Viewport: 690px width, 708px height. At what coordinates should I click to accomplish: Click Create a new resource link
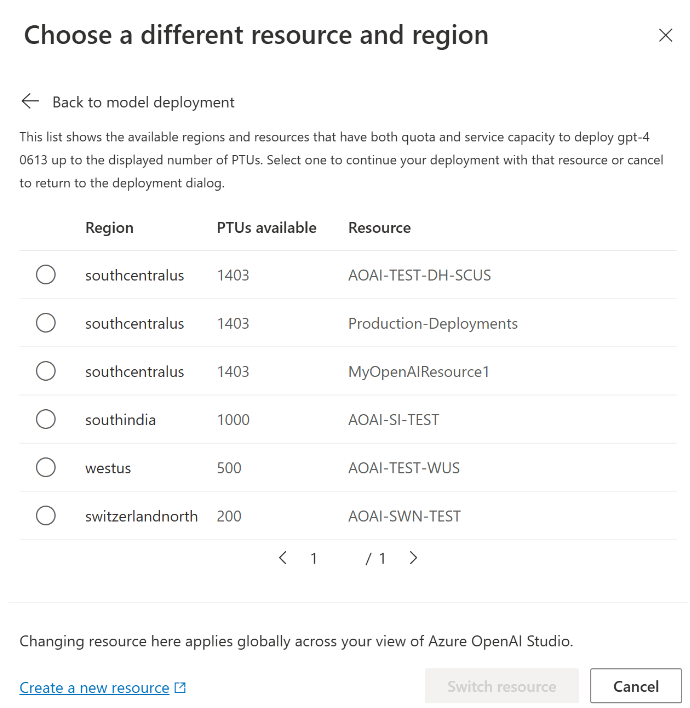coord(94,688)
